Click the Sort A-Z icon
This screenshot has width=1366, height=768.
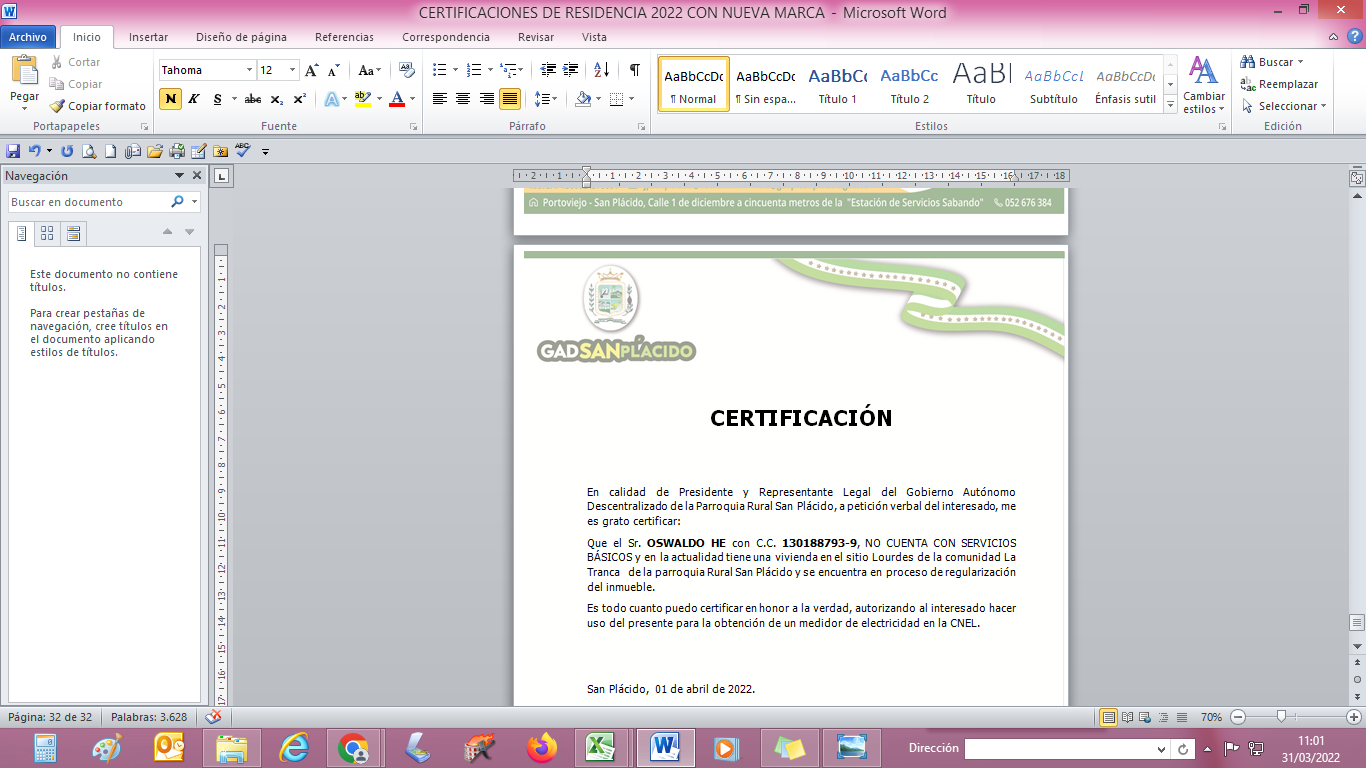tap(601, 70)
